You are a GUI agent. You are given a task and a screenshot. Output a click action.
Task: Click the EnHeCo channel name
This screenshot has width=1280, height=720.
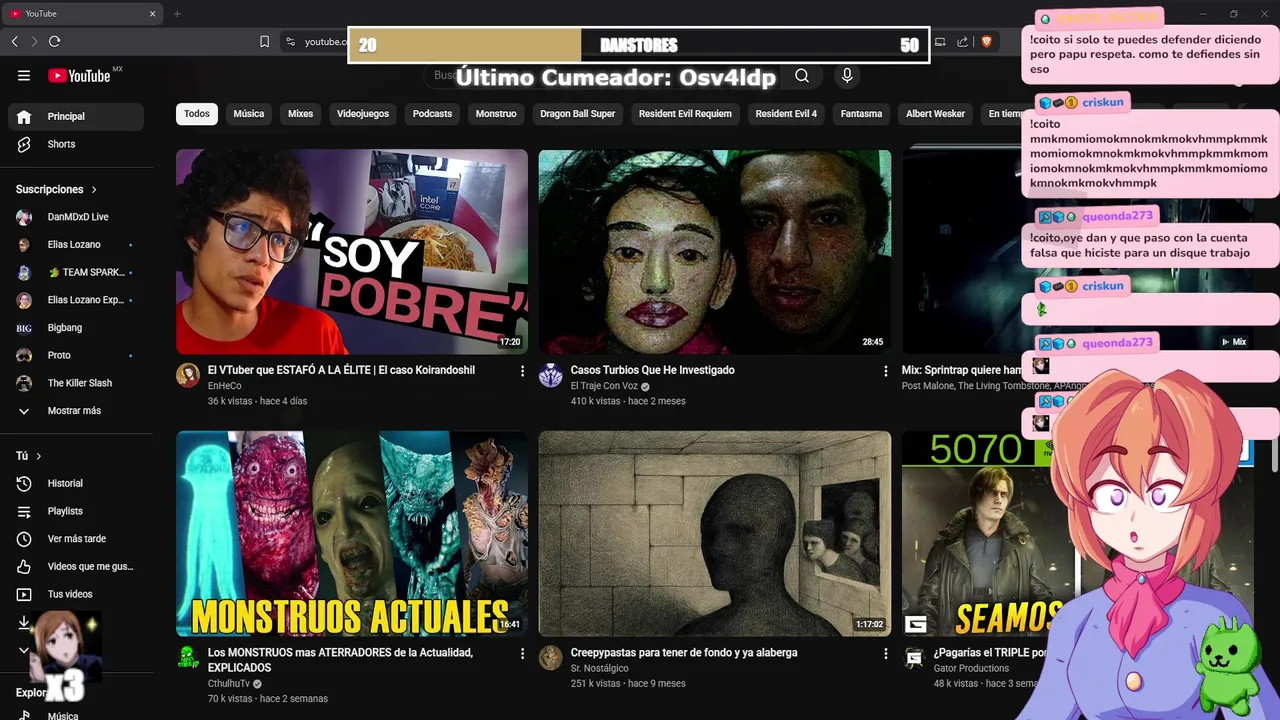coord(224,386)
